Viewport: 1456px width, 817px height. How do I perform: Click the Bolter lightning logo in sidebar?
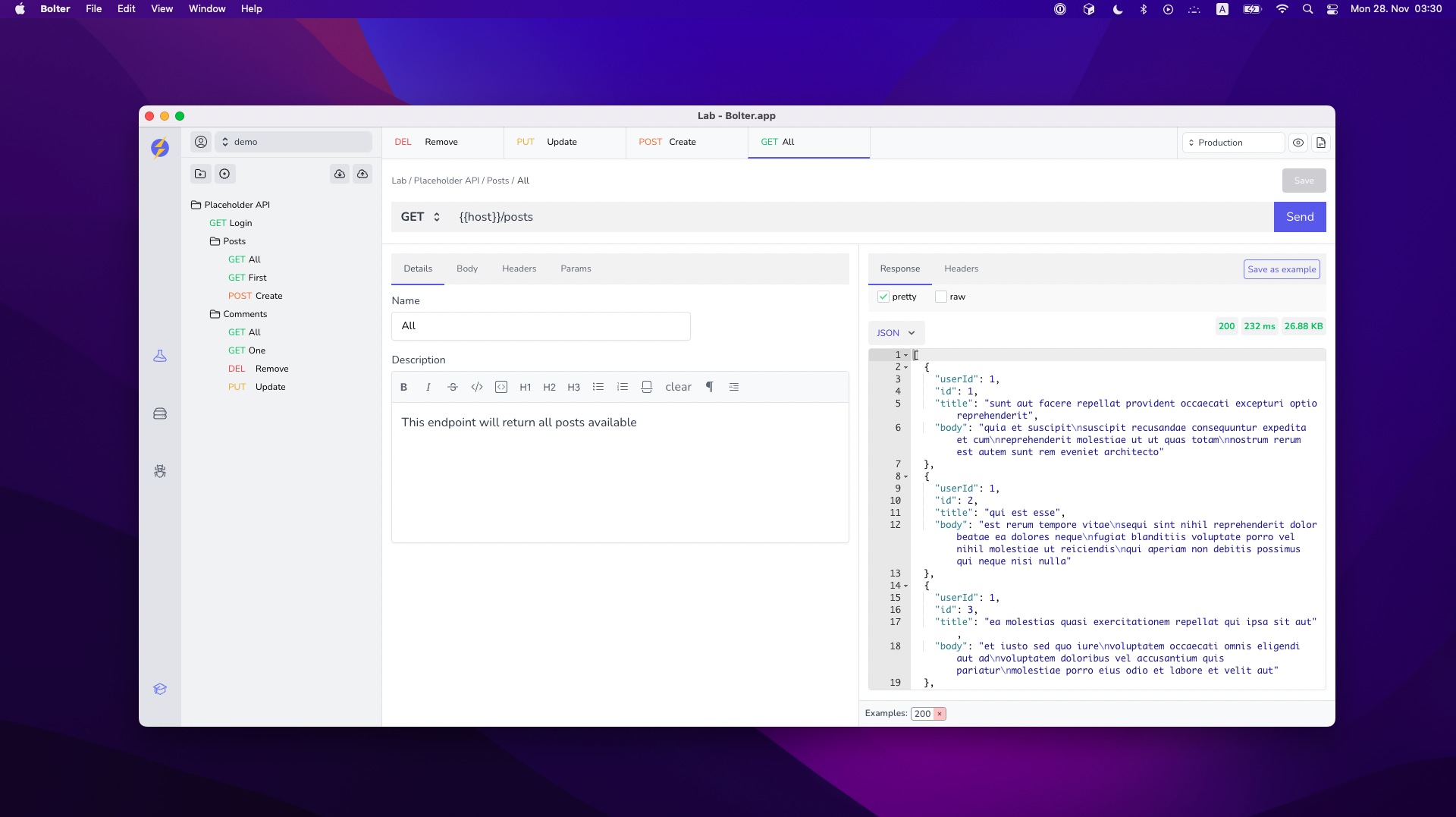point(159,147)
